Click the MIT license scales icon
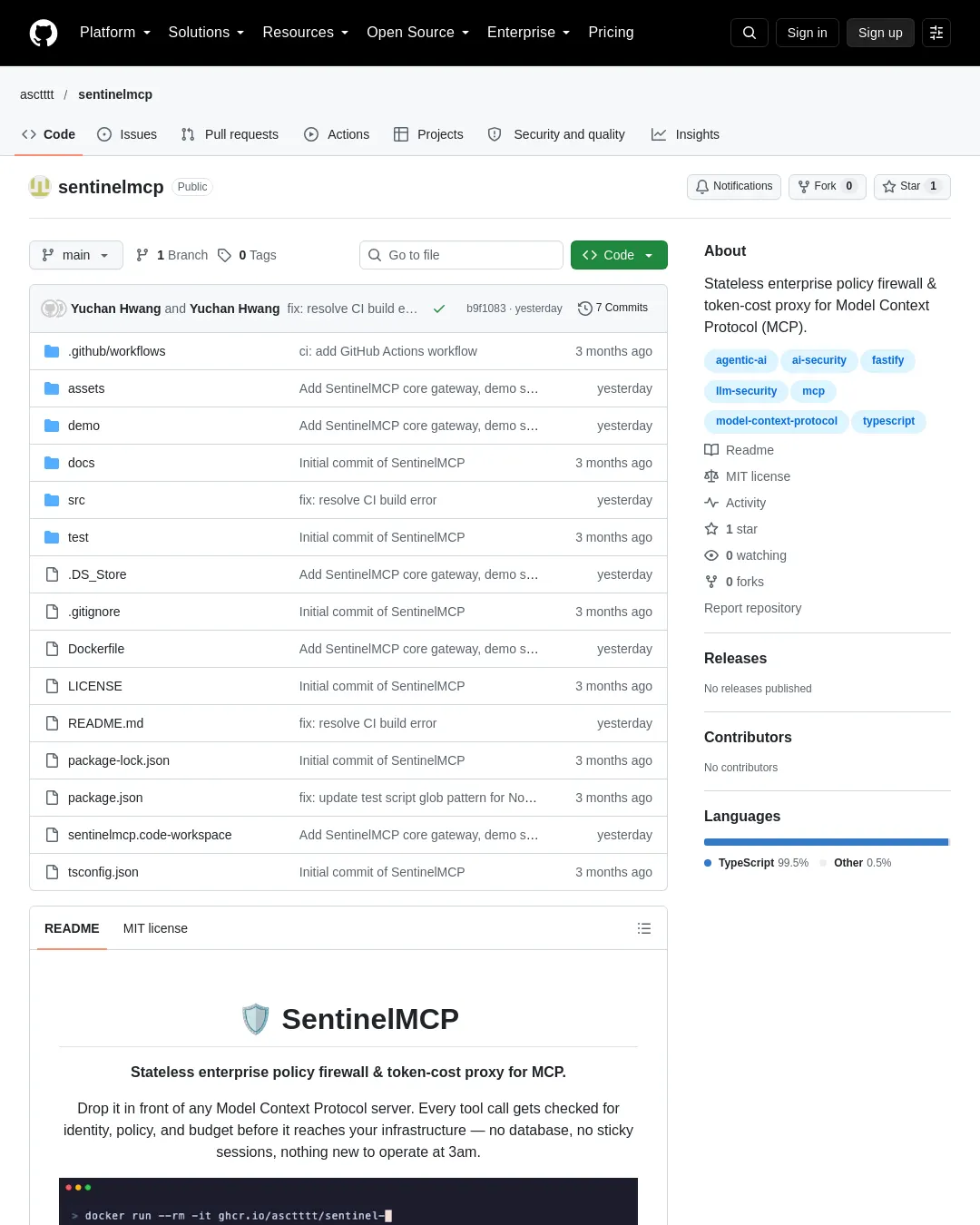The width and height of the screenshot is (980, 1225). coord(711,476)
